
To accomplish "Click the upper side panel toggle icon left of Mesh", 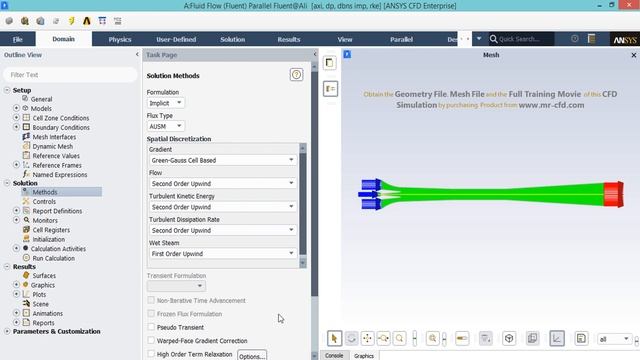I will [330, 63].
